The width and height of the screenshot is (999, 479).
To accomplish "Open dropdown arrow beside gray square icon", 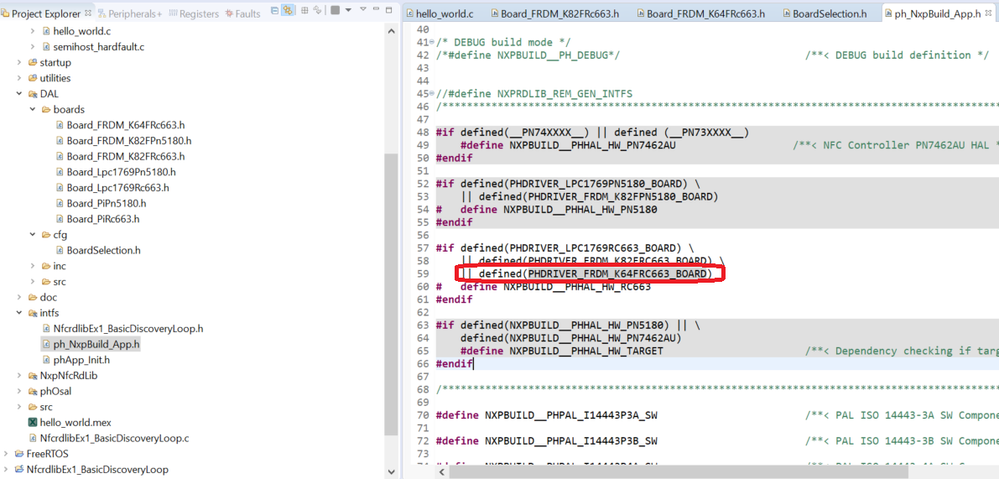I will point(349,10).
